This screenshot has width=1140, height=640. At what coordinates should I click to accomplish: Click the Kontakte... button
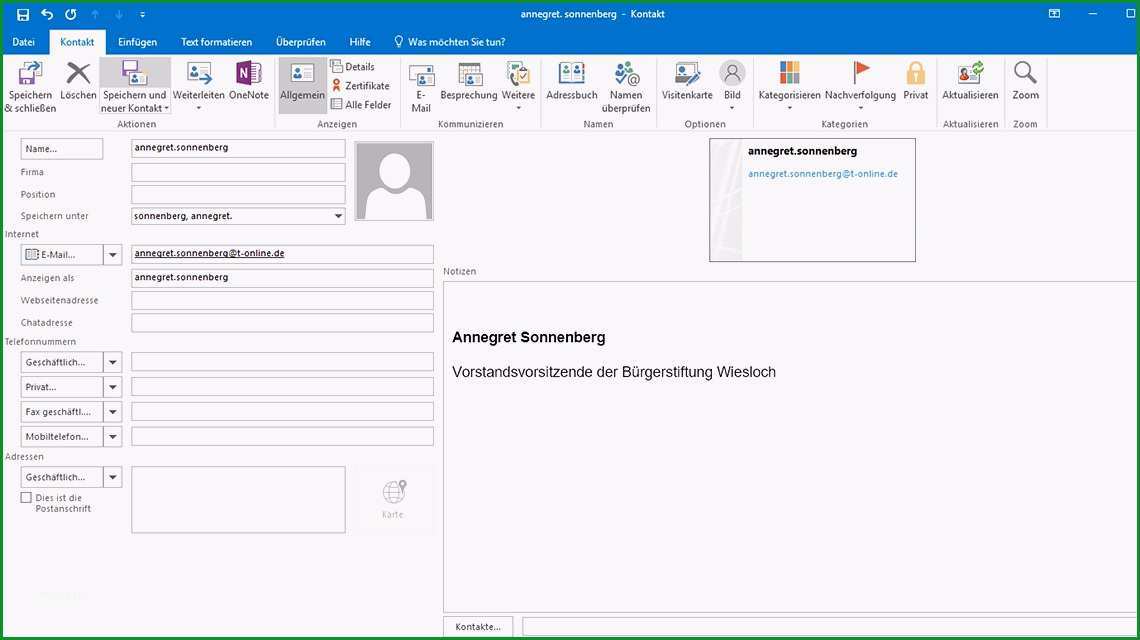[478, 626]
